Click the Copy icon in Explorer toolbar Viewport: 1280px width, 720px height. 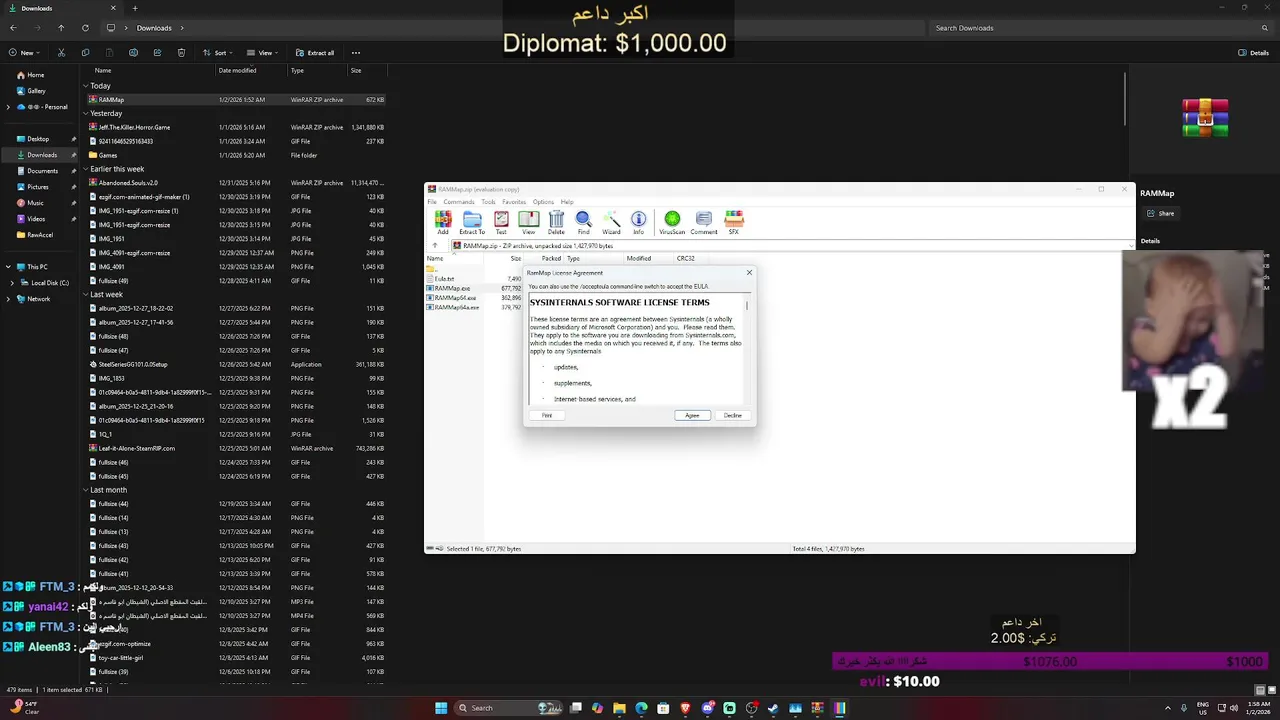85,53
